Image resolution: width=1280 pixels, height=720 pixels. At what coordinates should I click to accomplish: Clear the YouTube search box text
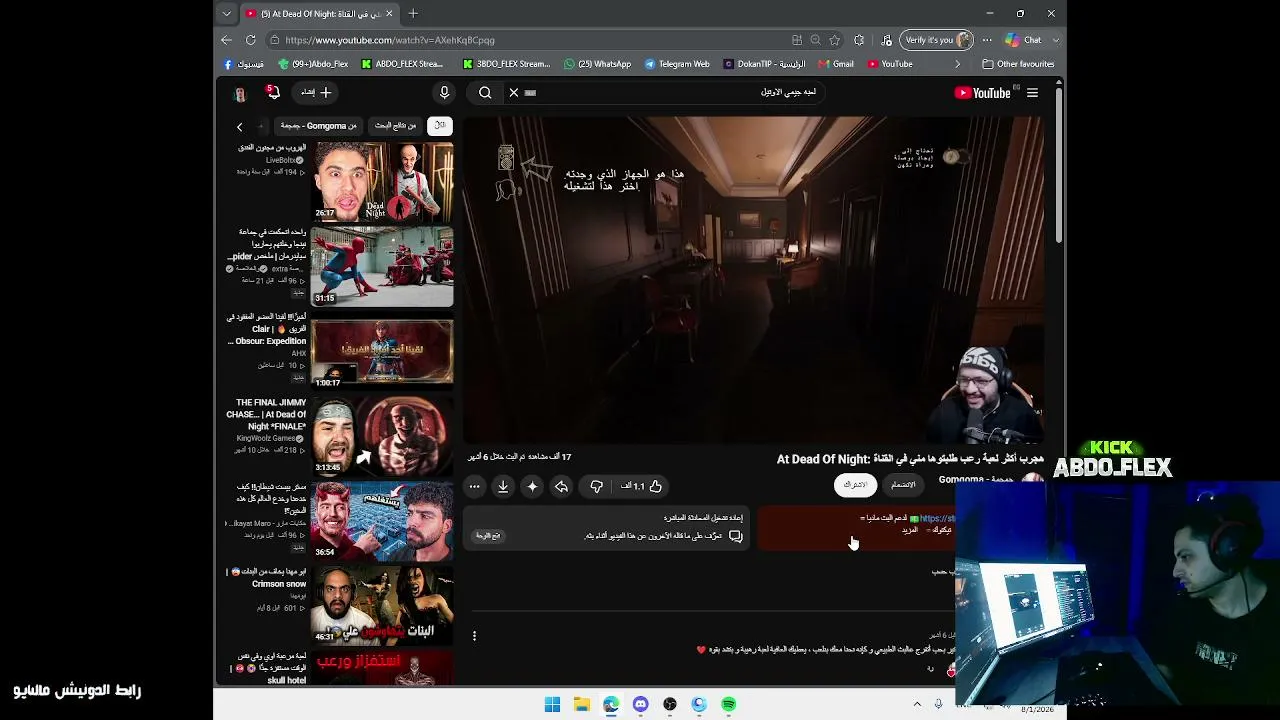pos(514,93)
